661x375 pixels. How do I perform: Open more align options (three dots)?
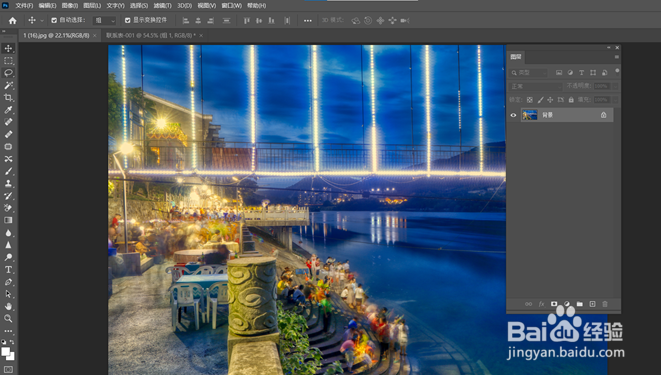tap(308, 20)
